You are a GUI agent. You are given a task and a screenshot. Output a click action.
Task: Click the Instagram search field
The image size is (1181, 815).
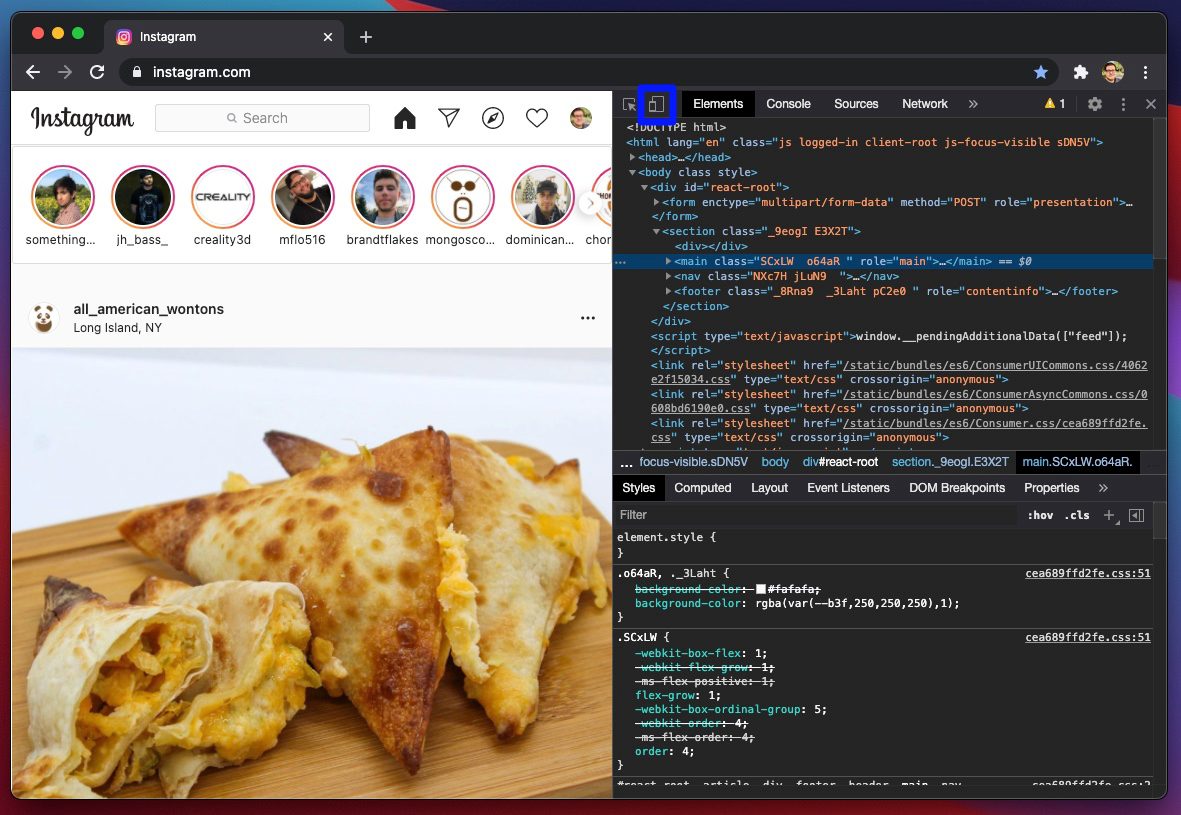point(262,118)
